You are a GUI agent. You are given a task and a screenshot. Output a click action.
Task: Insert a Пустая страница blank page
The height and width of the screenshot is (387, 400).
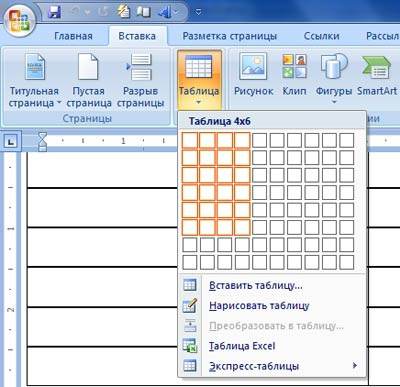point(88,80)
